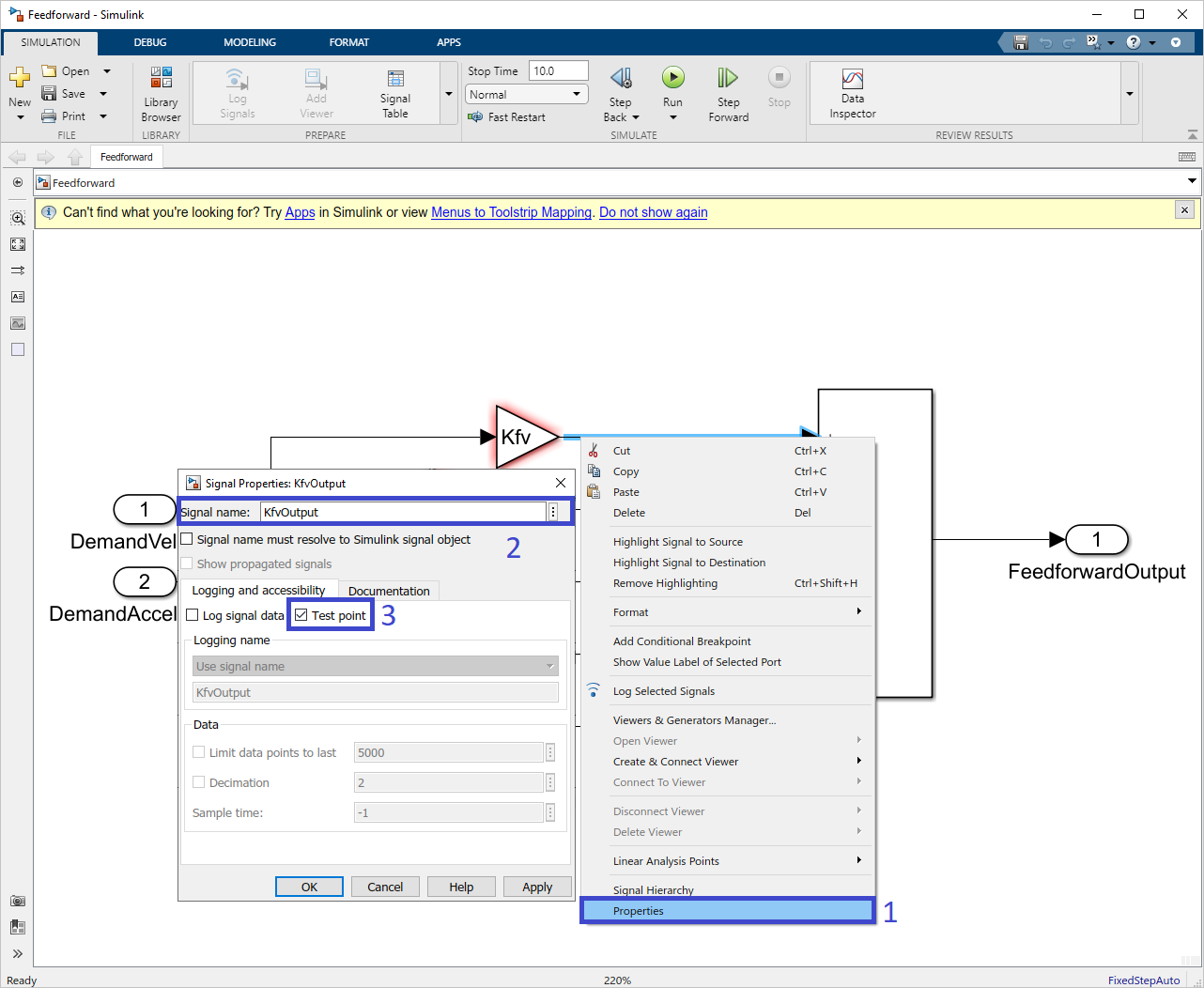Switch to the MODELING ribbon tab
The height and width of the screenshot is (988, 1204).
[249, 42]
